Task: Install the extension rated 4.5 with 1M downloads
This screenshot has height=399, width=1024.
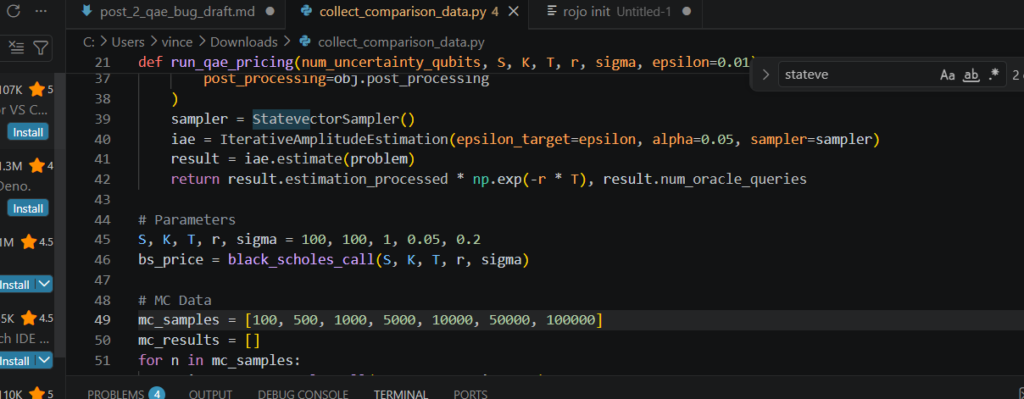Action: coord(16,285)
